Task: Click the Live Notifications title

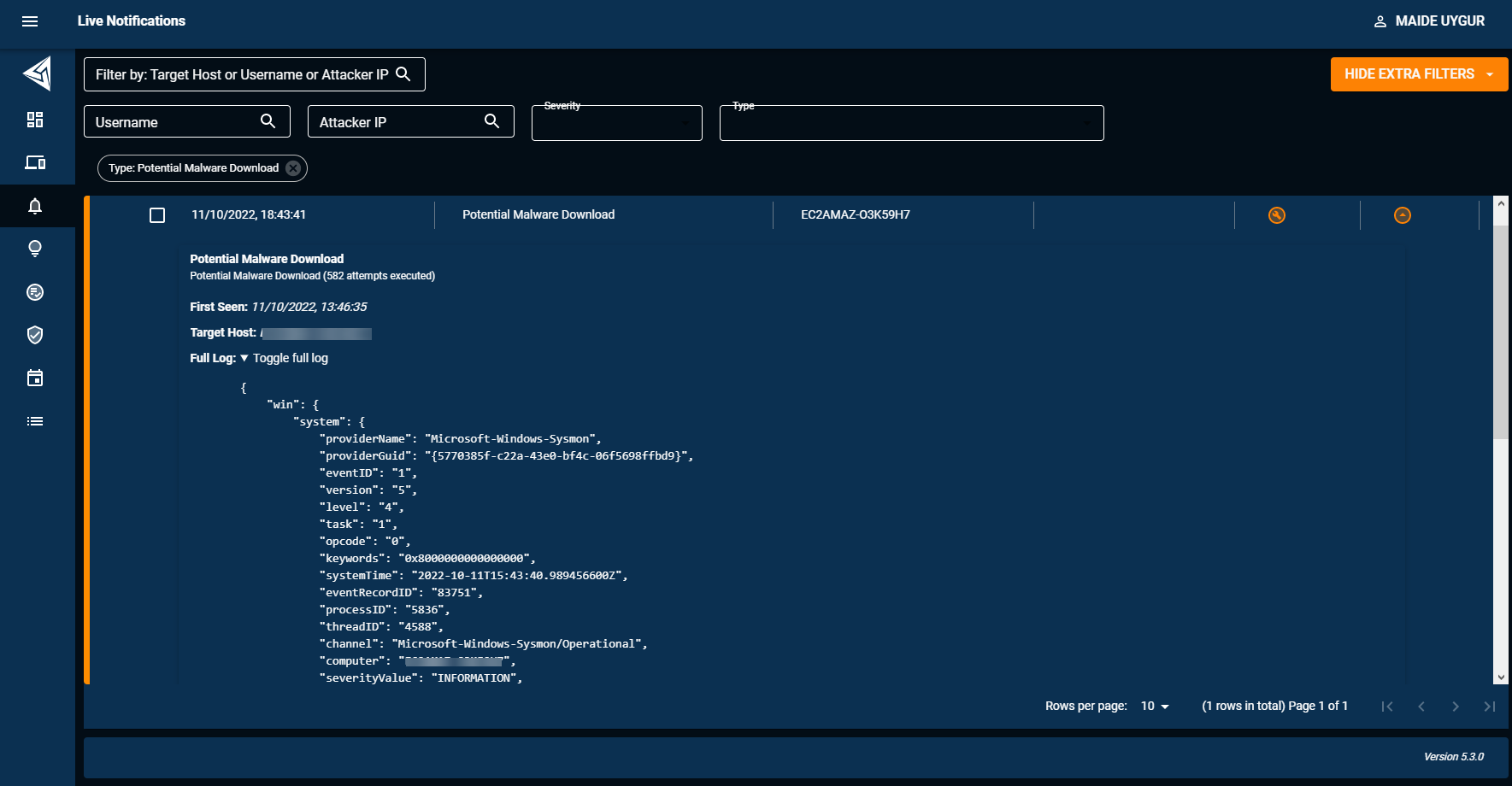Action: click(x=132, y=21)
